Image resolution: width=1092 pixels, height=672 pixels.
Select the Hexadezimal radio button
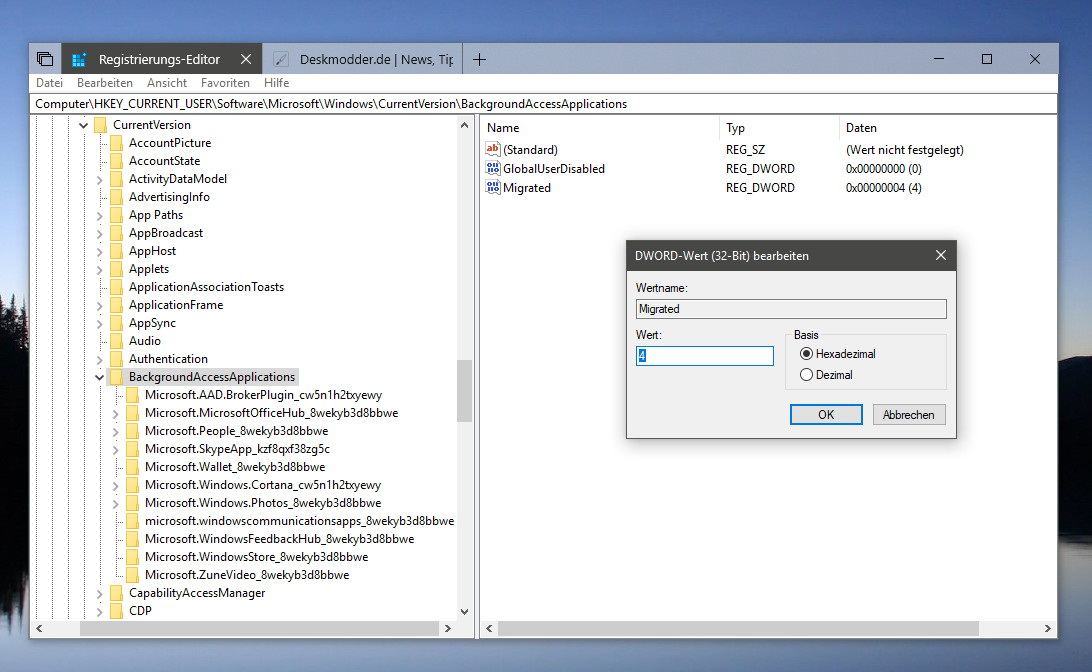(x=806, y=354)
